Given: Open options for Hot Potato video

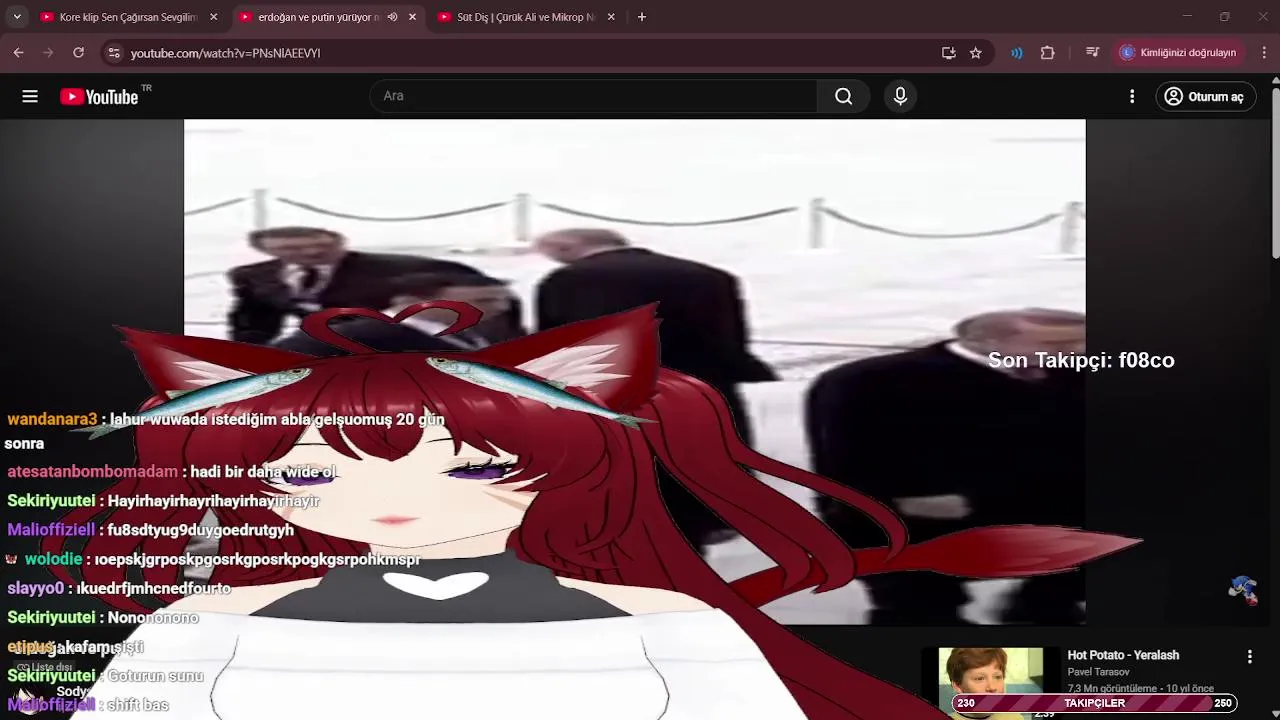Looking at the screenshot, I should pyautogui.click(x=1249, y=656).
